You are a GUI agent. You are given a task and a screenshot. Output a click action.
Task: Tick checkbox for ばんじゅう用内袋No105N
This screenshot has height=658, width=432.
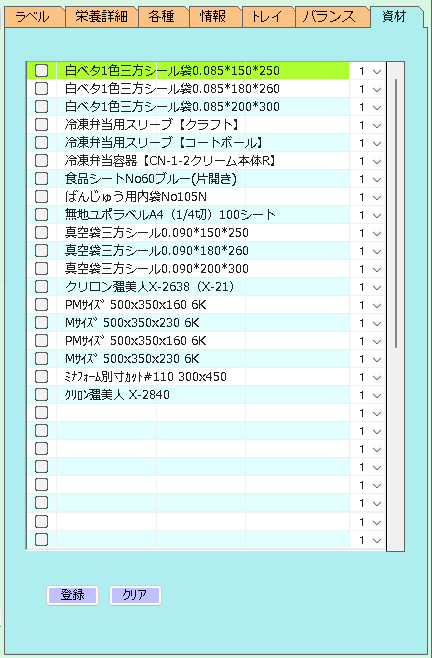(x=41, y=196)
